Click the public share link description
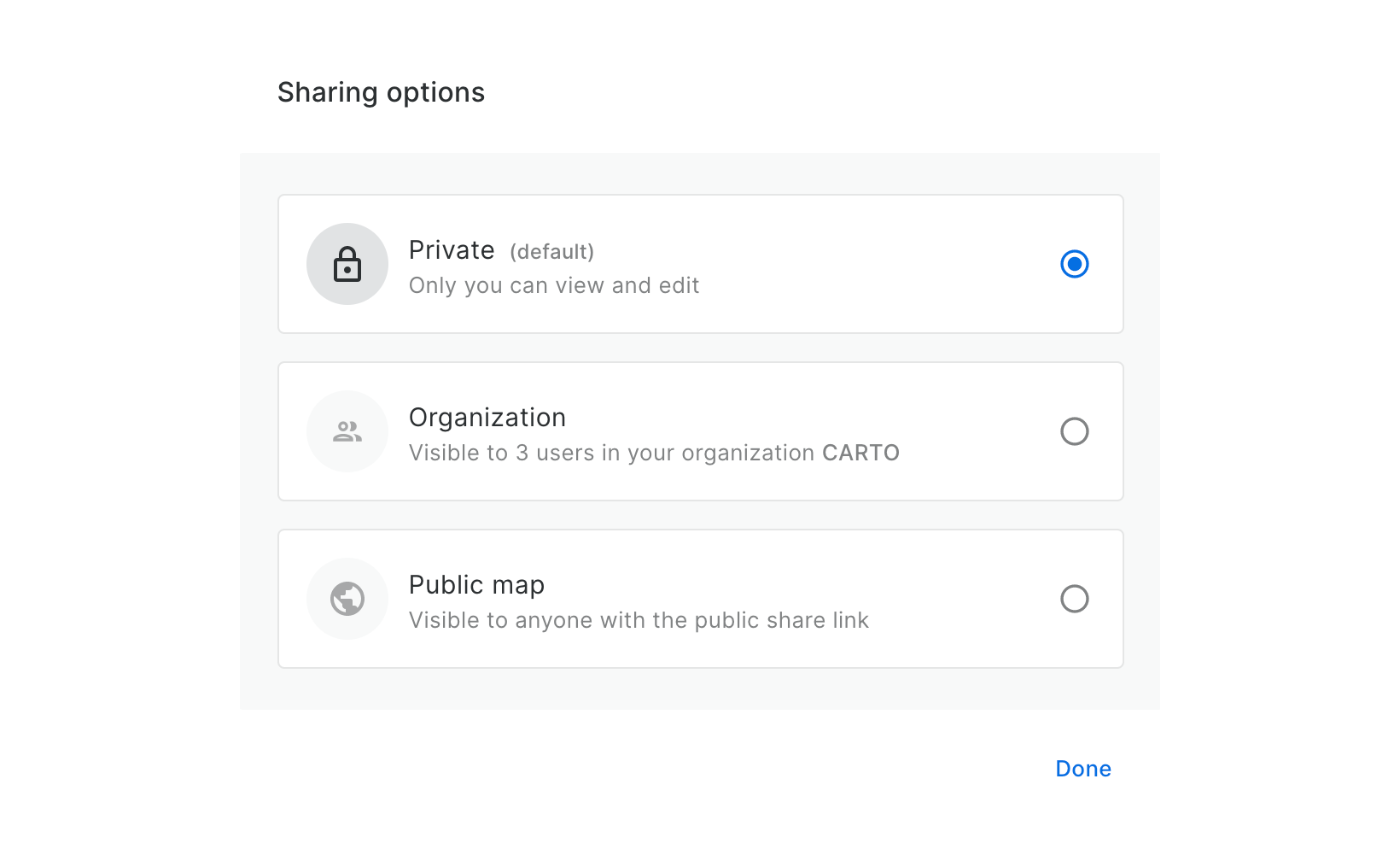Screen dimensions: 1400x849 coord(639,620)
